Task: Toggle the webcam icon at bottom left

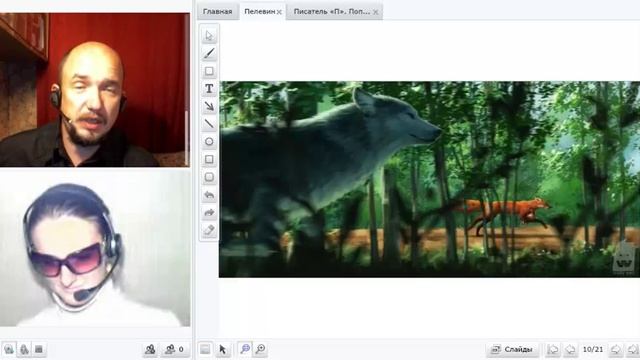Action: click(x=9, y=349)
